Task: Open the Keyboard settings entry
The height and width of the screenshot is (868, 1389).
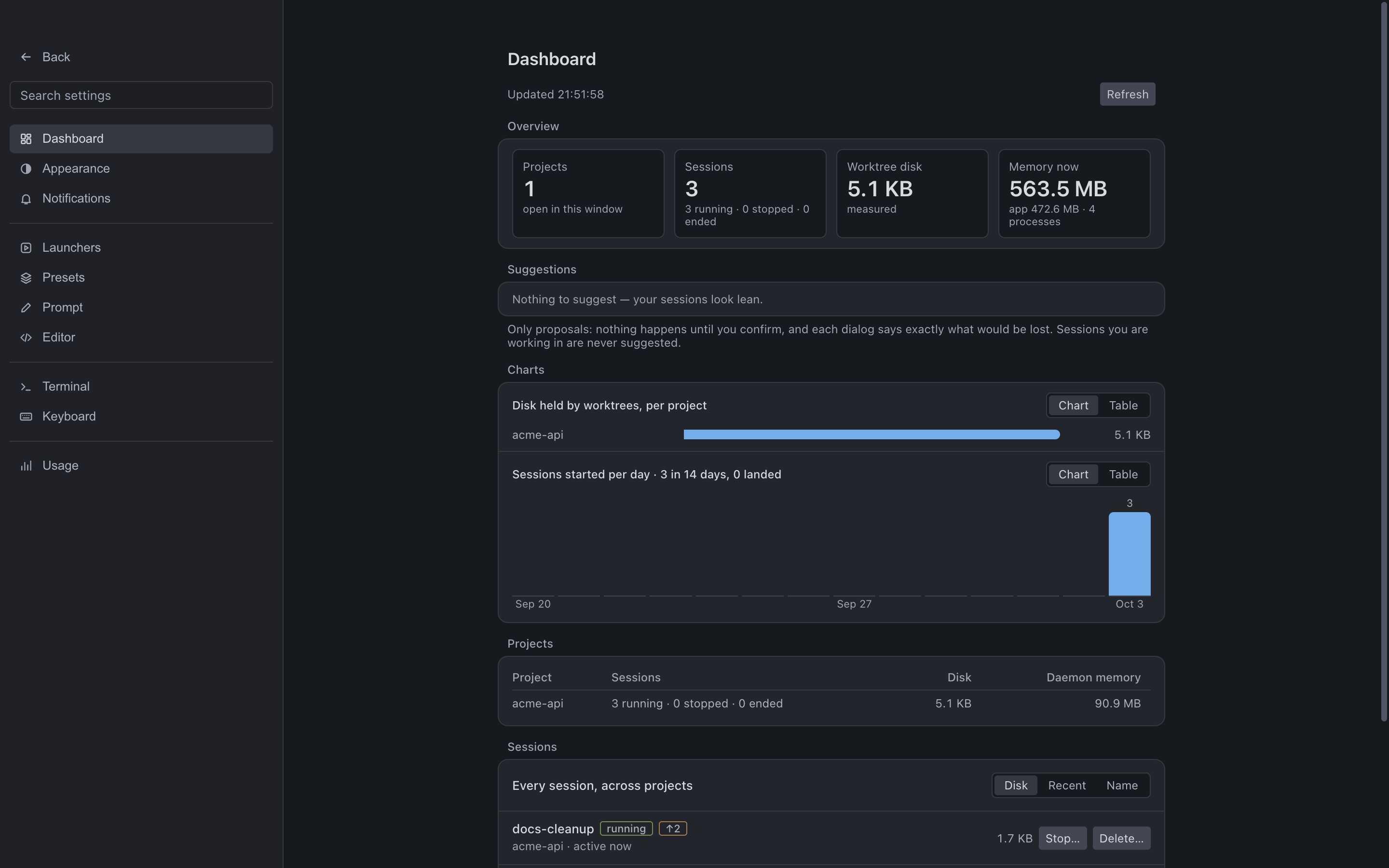Action: [141, 417]
